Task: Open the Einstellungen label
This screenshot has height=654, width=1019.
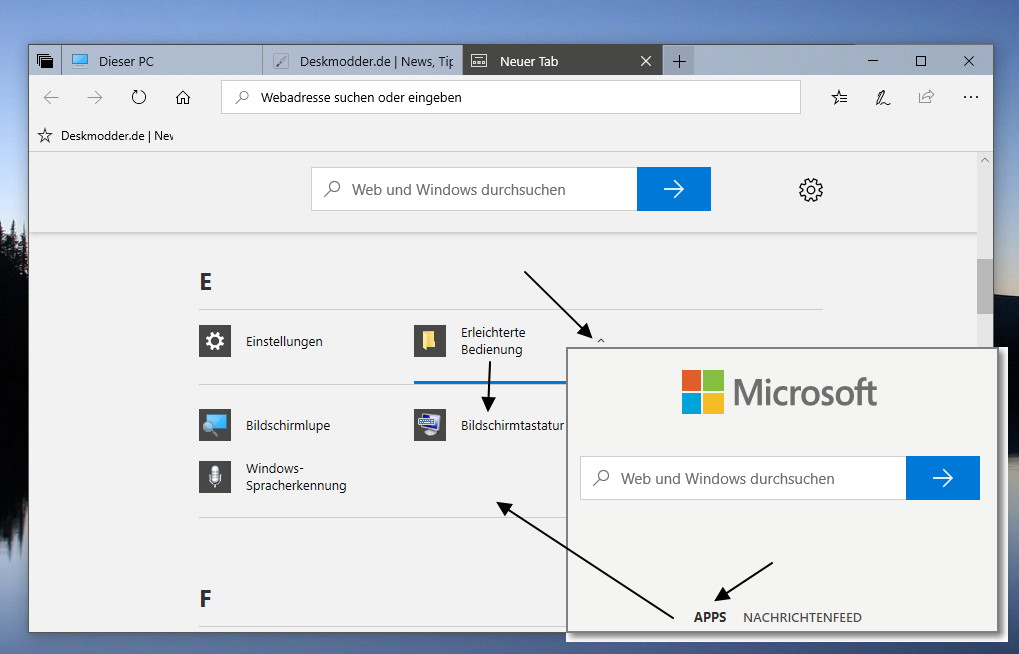Action: [x=284, y=341]
